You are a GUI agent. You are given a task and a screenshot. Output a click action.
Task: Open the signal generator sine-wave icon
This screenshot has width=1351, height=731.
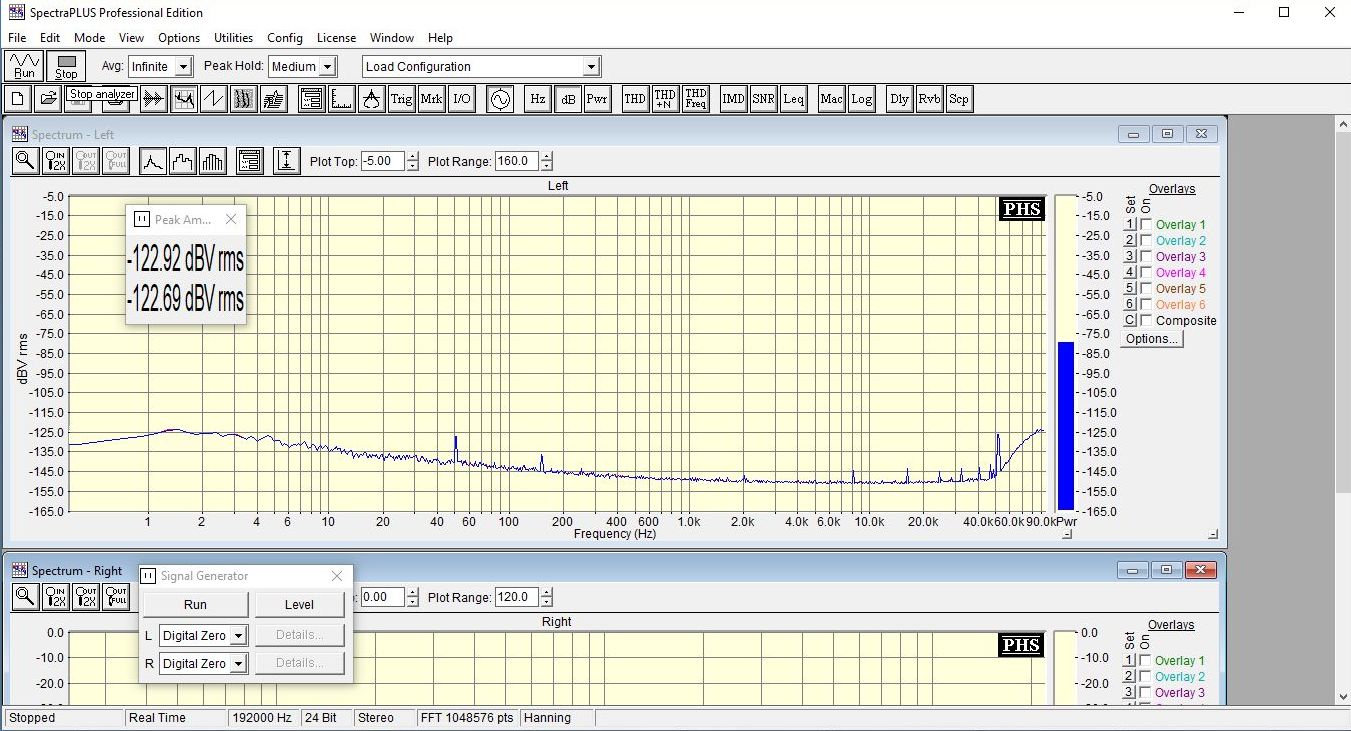point(499,99)
